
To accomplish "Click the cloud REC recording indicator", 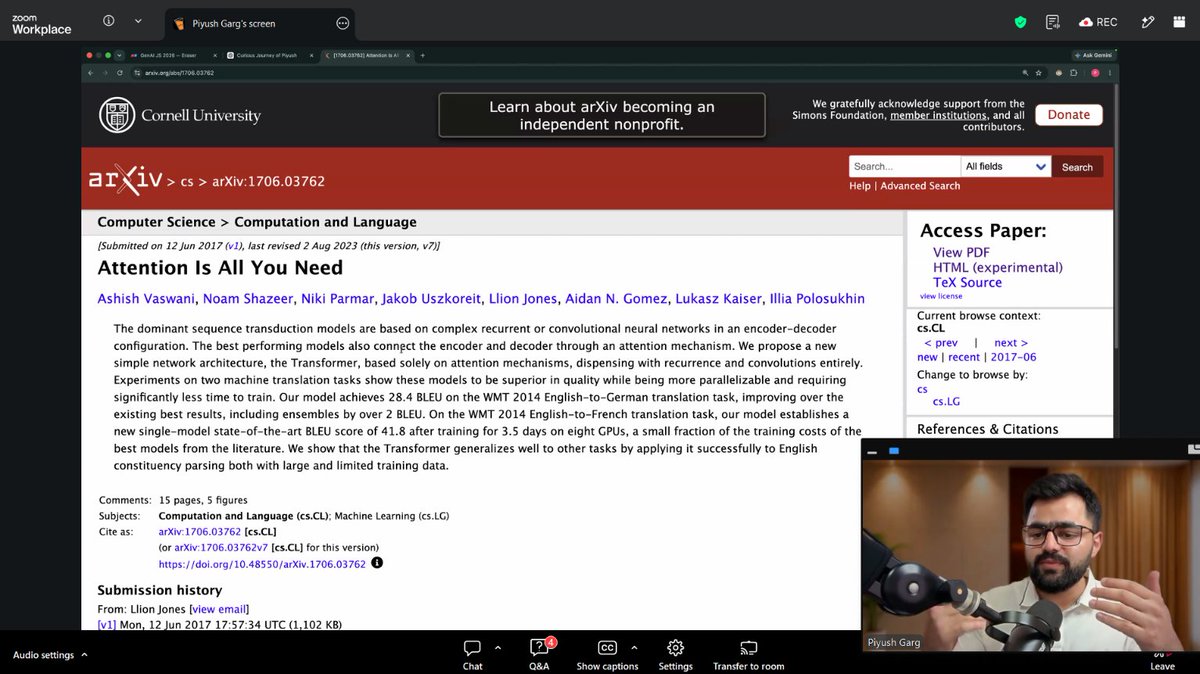I will [x=1098, y=22].
